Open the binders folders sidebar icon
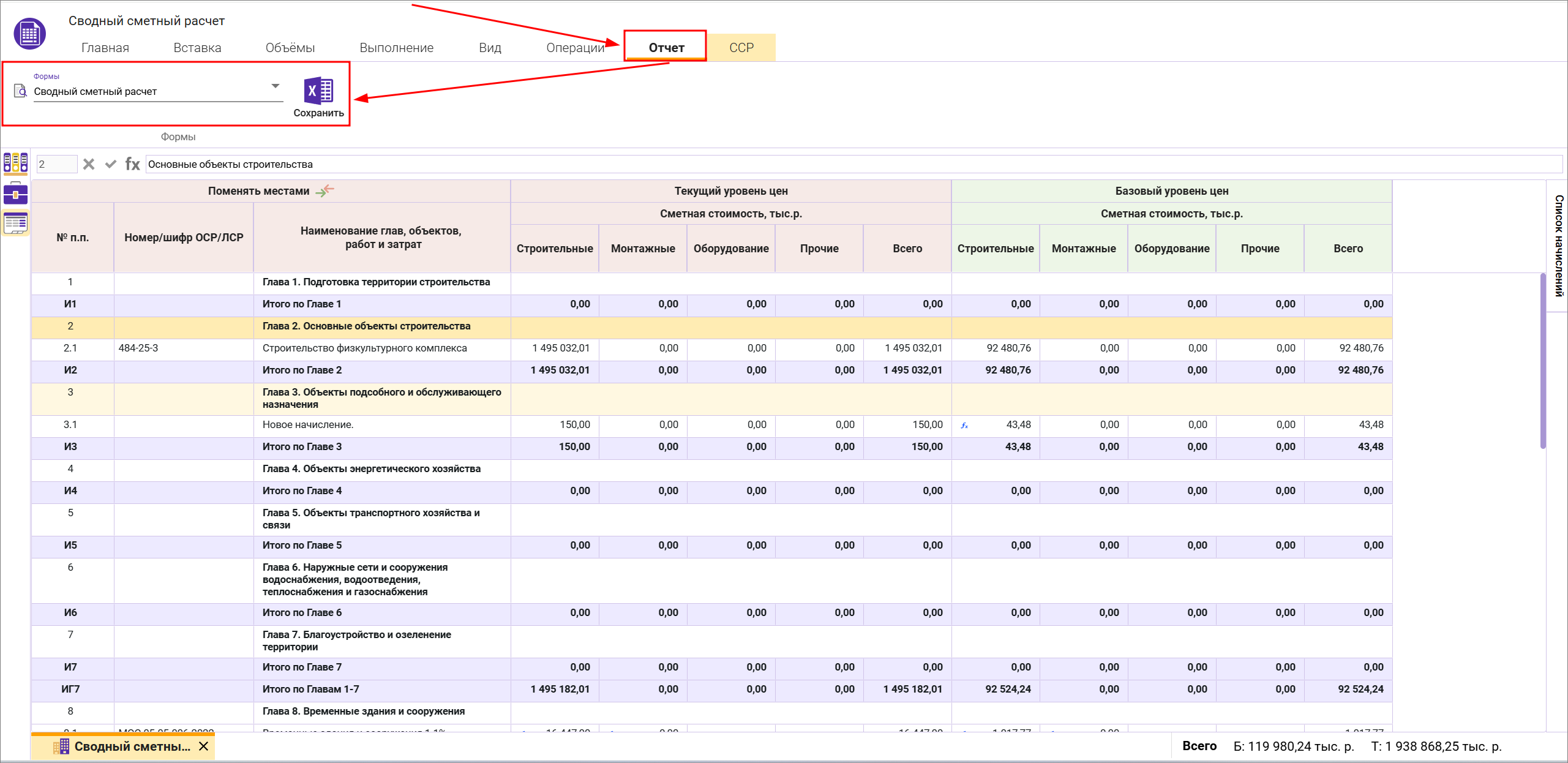 [15, 163]
